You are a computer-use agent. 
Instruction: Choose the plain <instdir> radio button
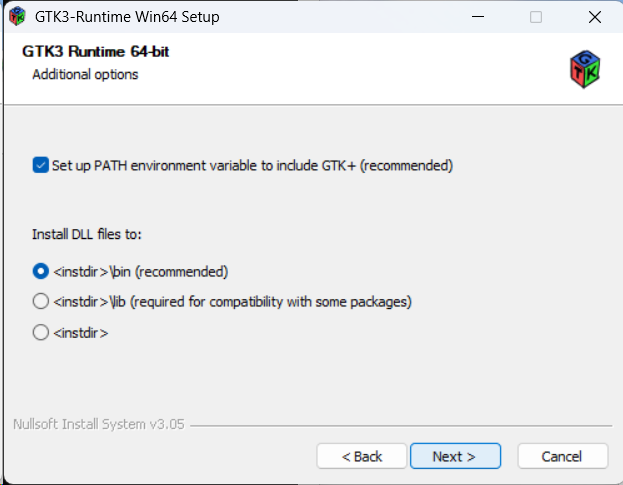click(41, 332)
